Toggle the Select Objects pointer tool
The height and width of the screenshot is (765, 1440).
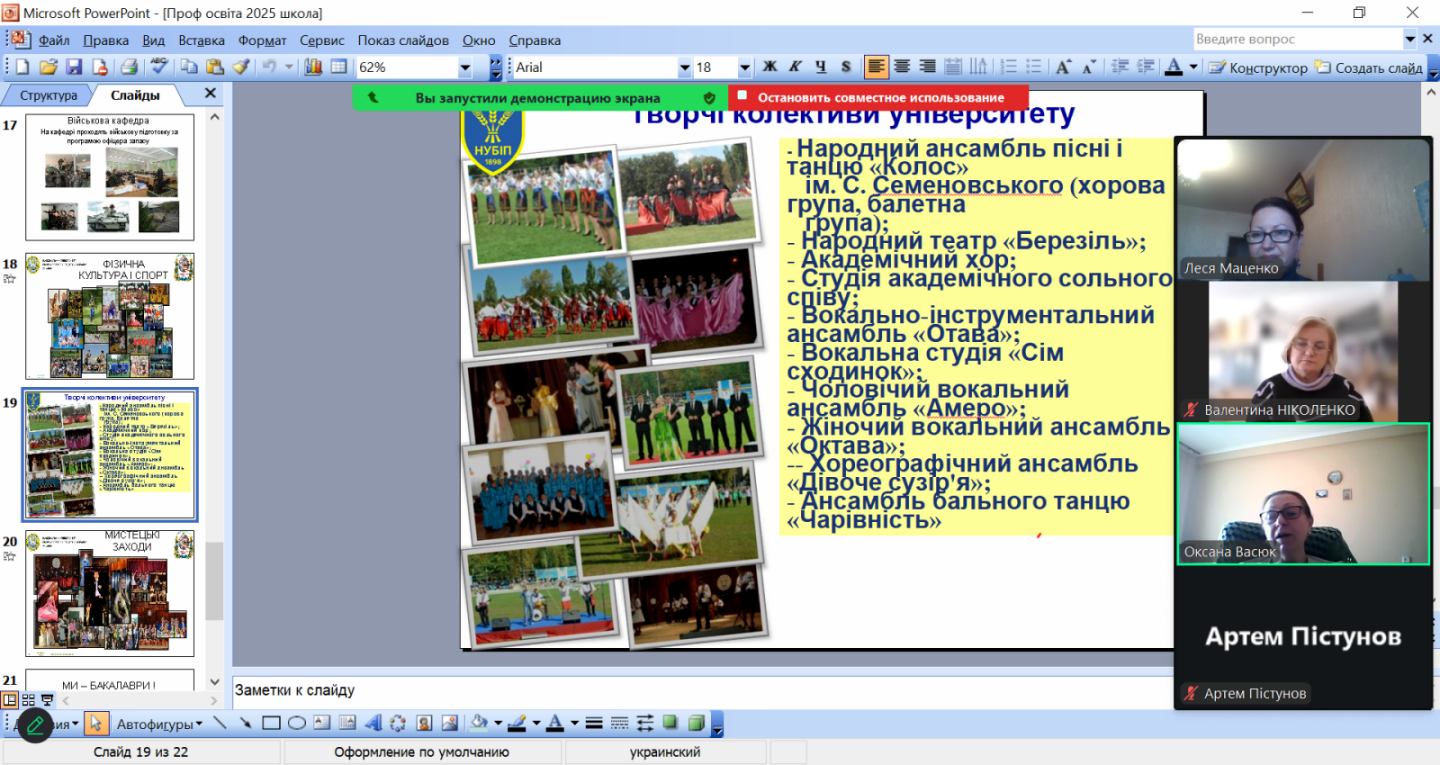click(96, 723)
